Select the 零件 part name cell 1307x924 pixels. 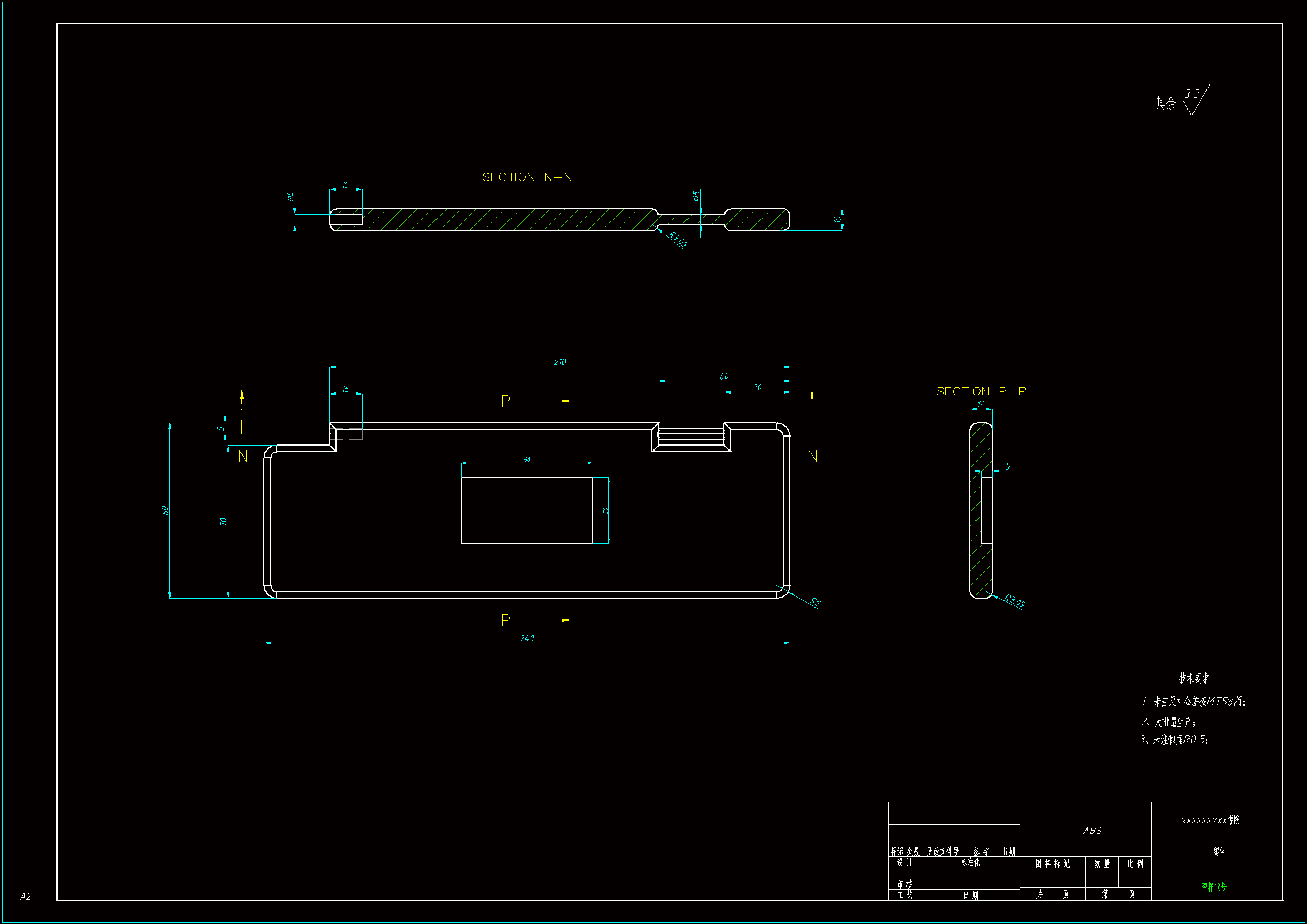point(1219,851)
